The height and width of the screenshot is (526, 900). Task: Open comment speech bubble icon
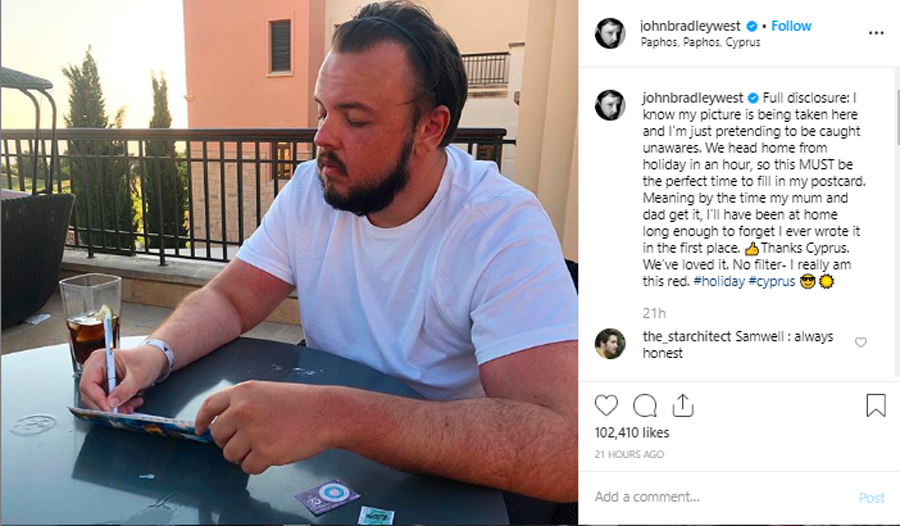click(x=645, y=405)
